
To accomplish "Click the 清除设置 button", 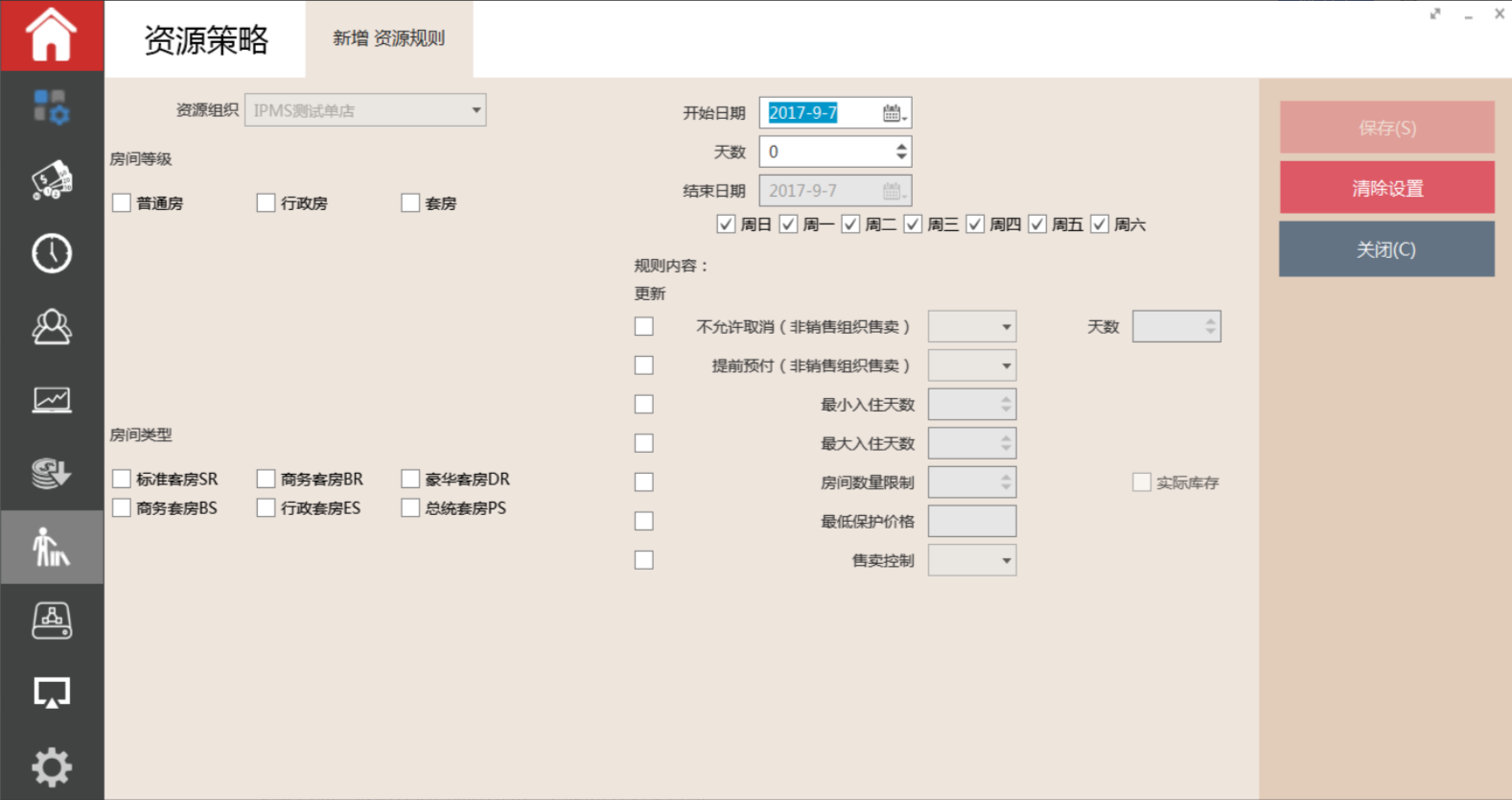I will [1386, 188].
